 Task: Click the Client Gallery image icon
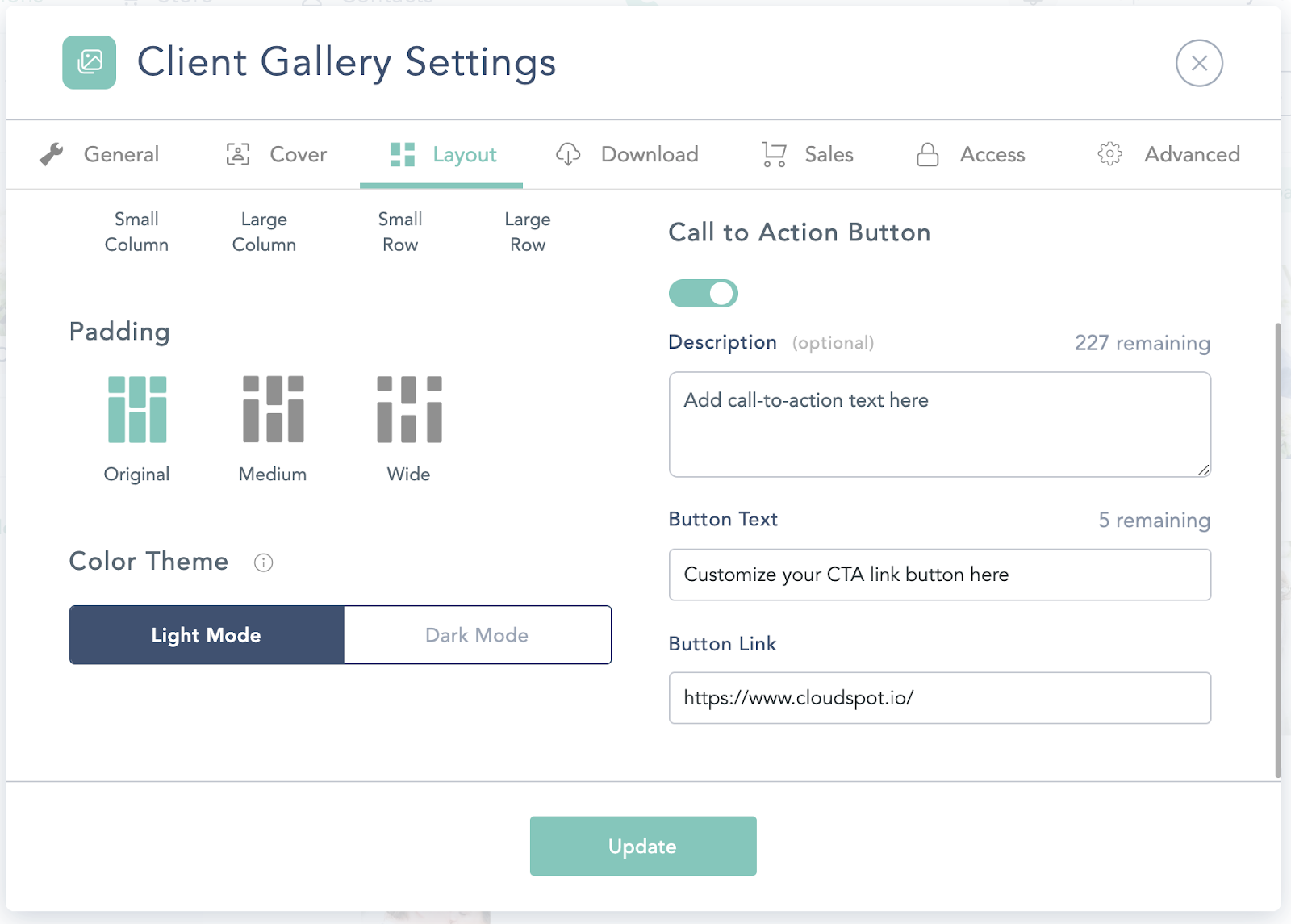coord(90,62)
